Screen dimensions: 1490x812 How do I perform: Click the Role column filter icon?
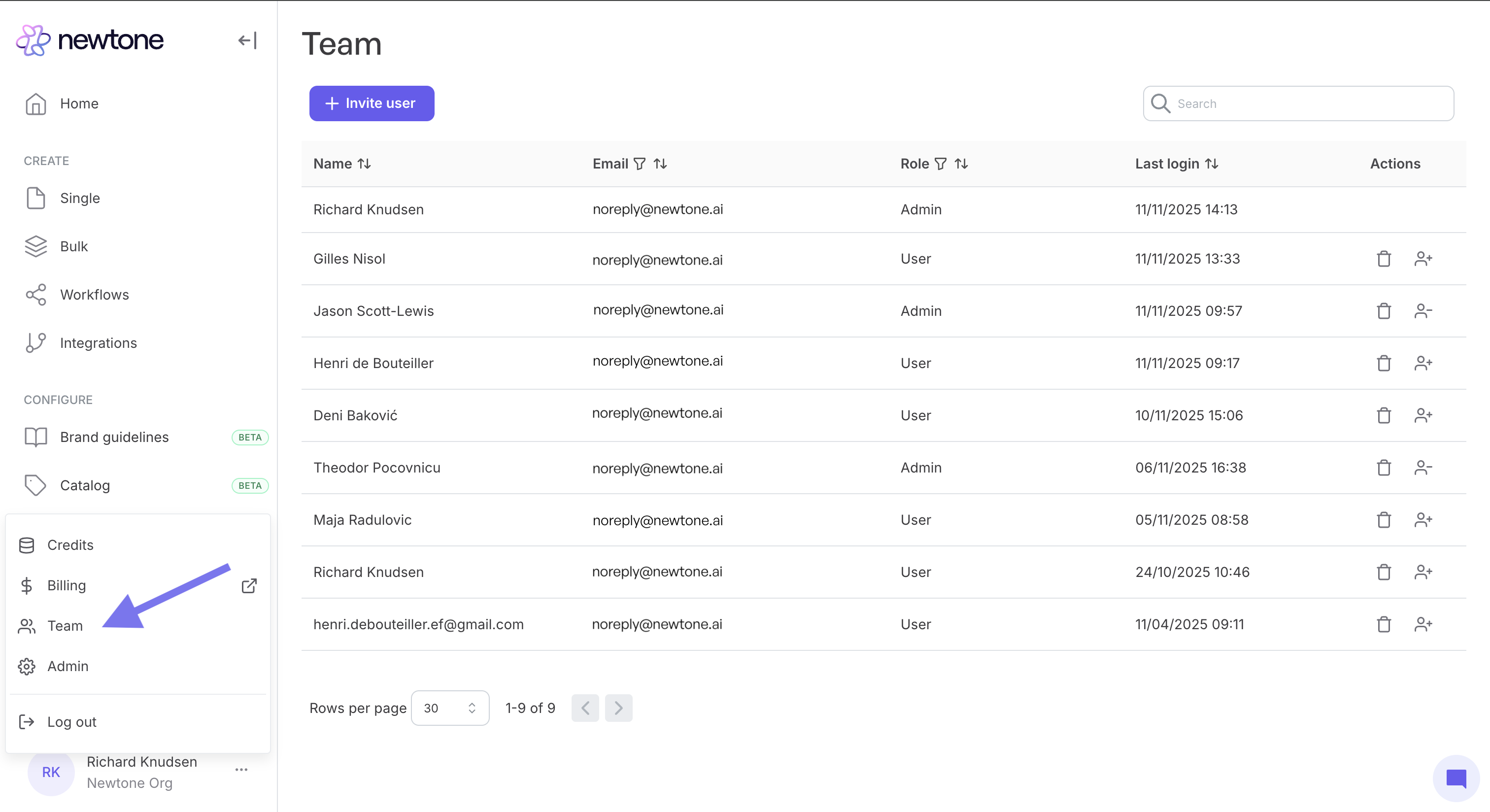941,164
